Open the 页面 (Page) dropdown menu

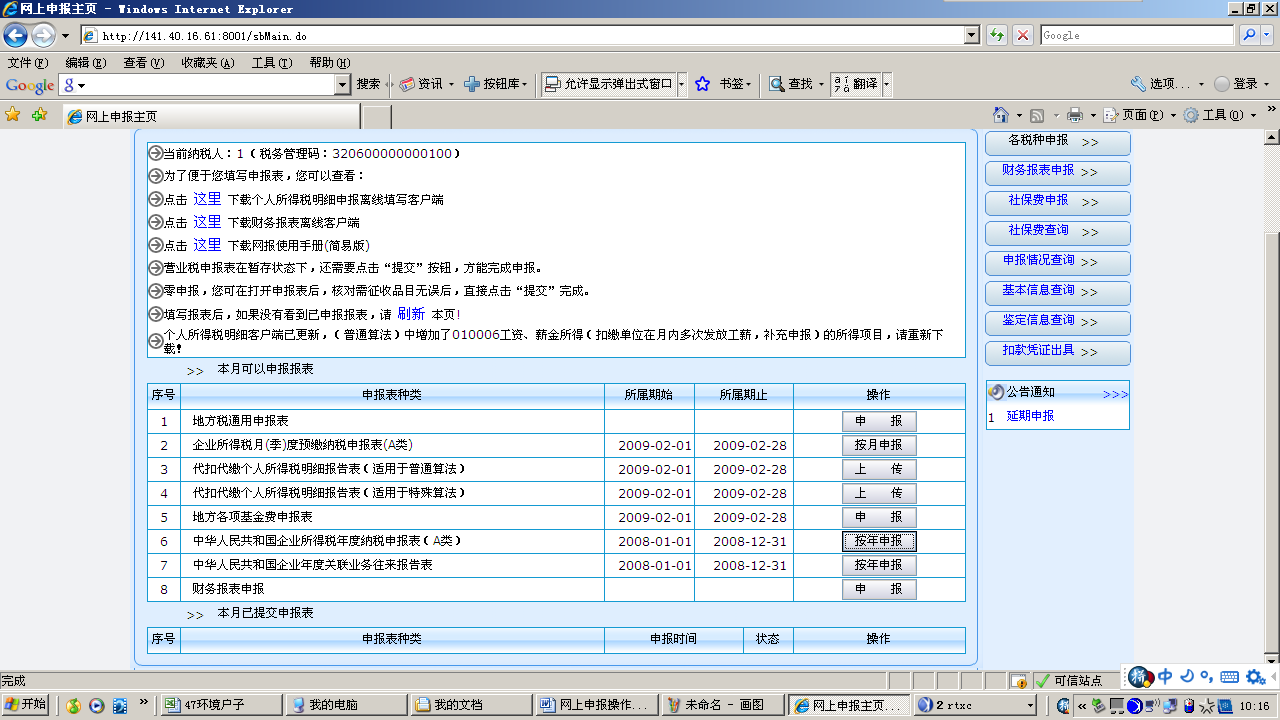pyautogui.click(x=1140, y=115)
